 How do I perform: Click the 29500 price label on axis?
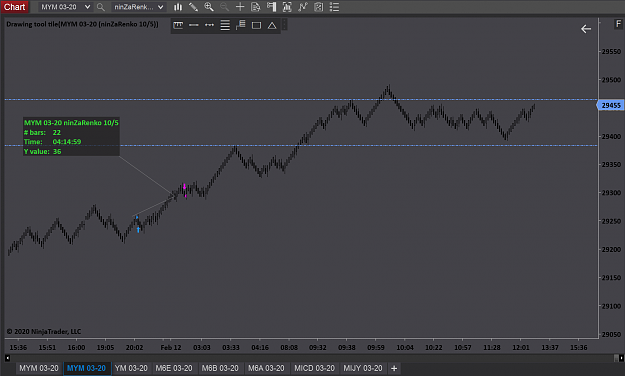[x=611, y=80]
